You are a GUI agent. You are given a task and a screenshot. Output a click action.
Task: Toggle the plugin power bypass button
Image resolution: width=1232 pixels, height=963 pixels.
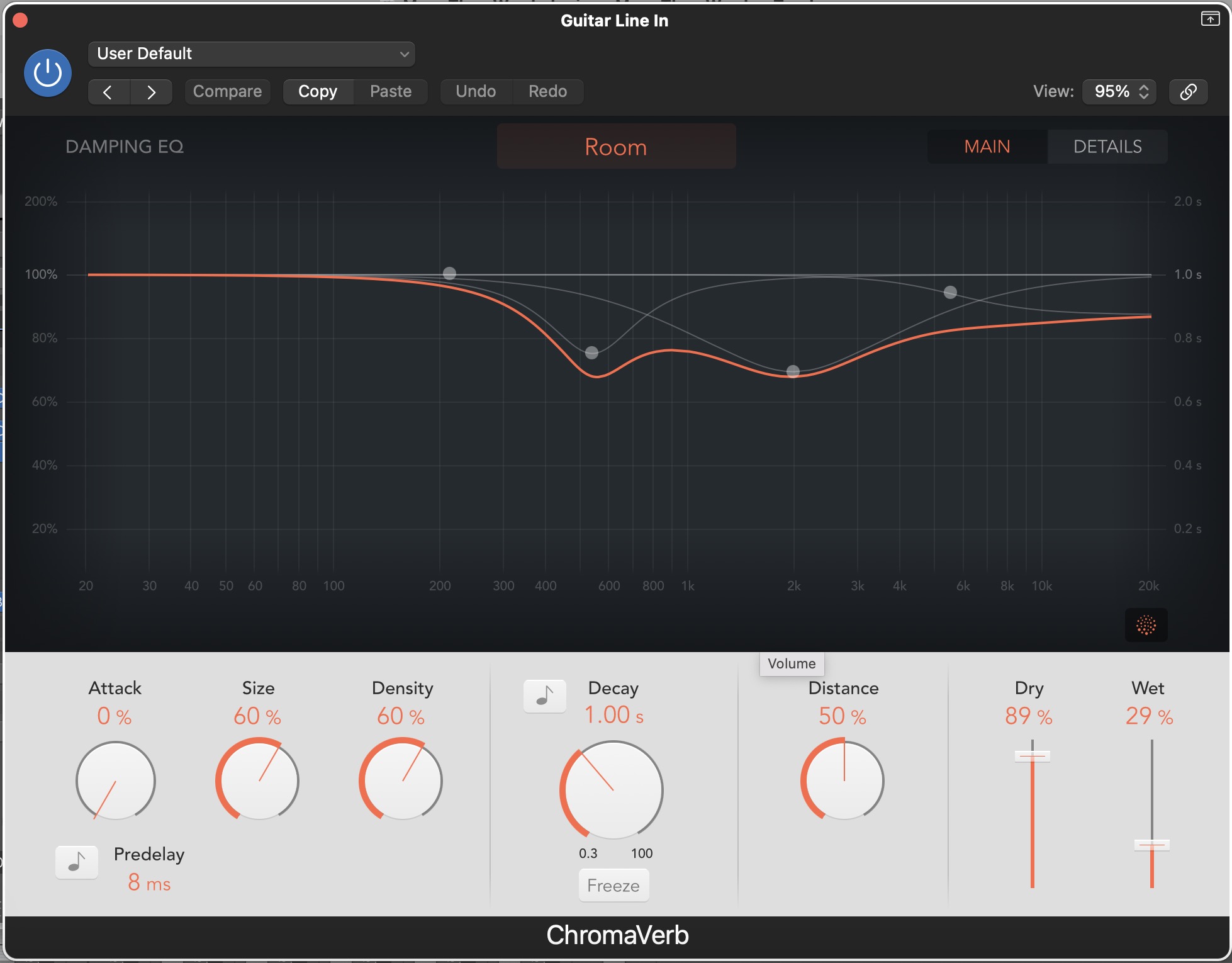point(47,73)
